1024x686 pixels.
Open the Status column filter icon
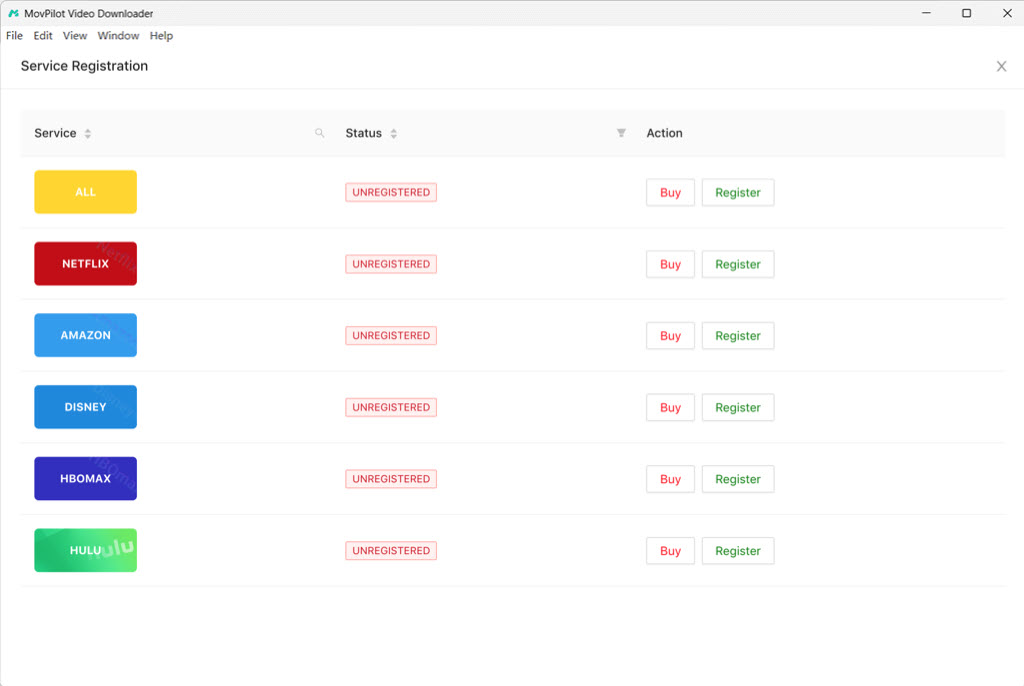pyautogui.click(x=621, y=133)
